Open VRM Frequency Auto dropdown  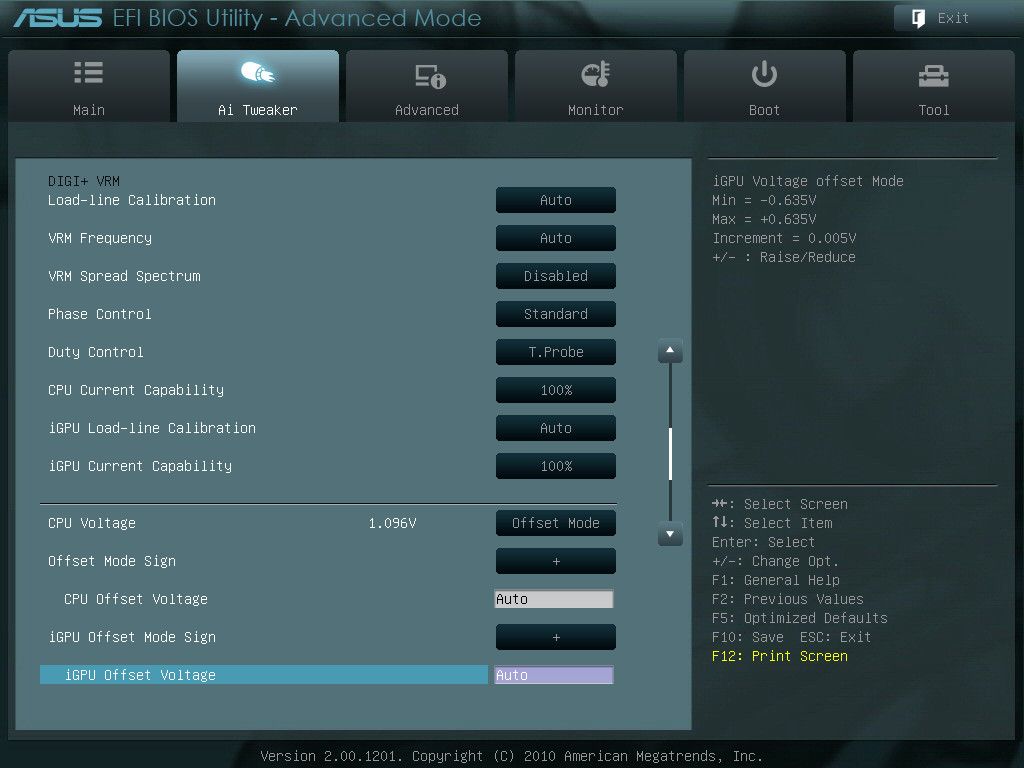click(556, 238)
